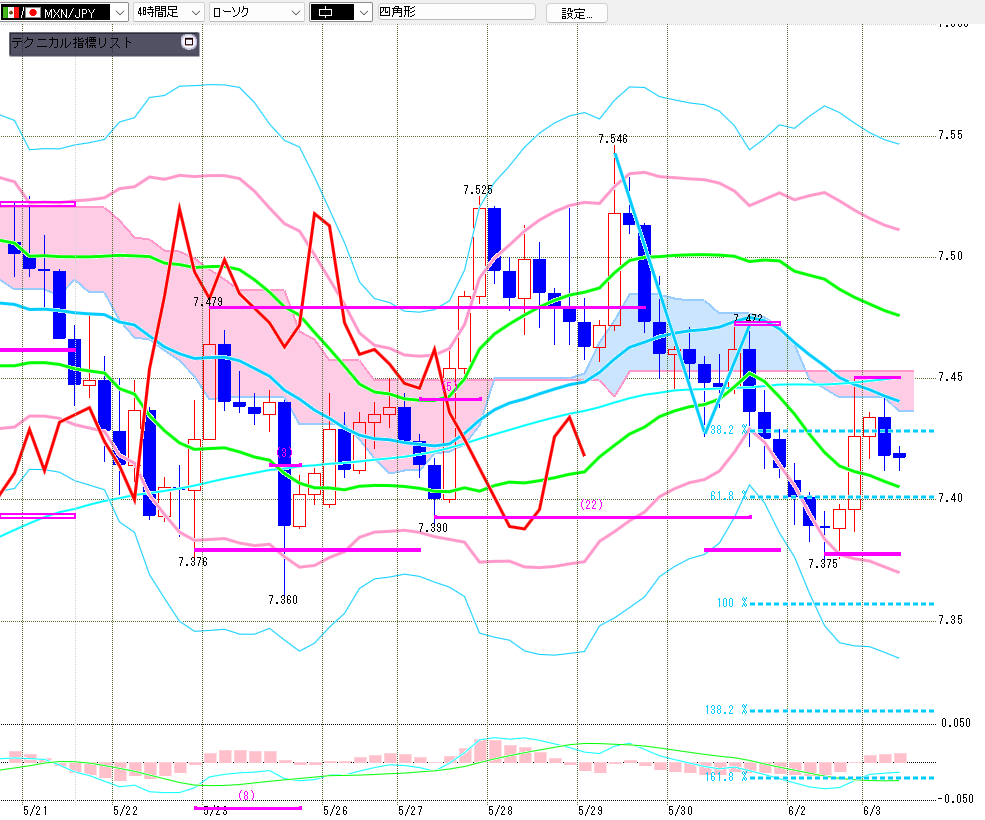Click the 5/22 date label
Screen dimensions: 985x820
click(x=125, y=811)
